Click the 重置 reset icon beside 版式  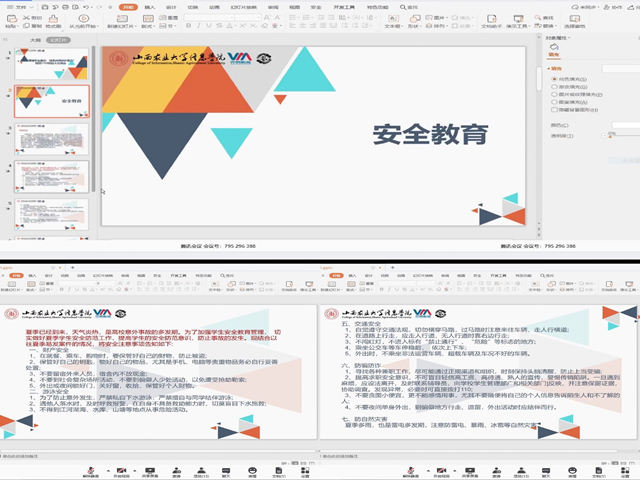pos(162,18)
